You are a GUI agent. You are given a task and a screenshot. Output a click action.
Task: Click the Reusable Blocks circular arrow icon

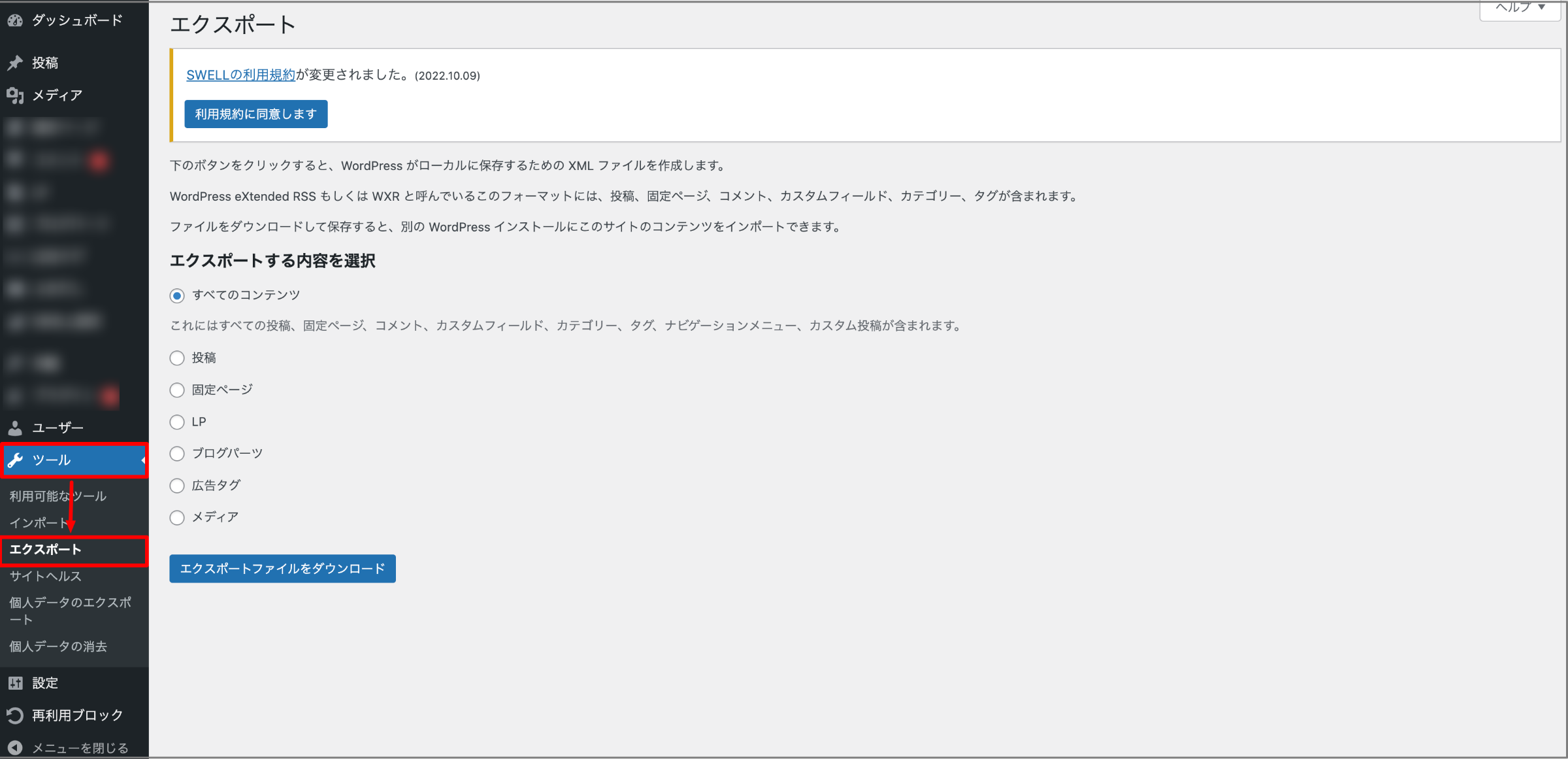[15, 715]
